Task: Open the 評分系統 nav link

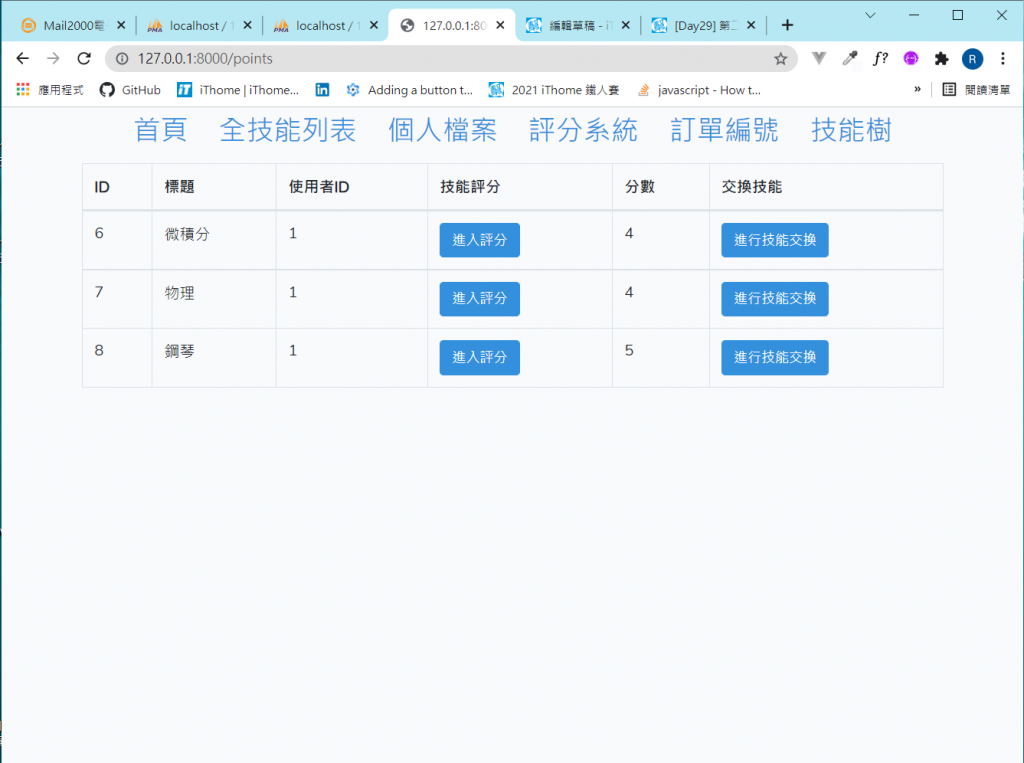Action: [x=584, y=130]
